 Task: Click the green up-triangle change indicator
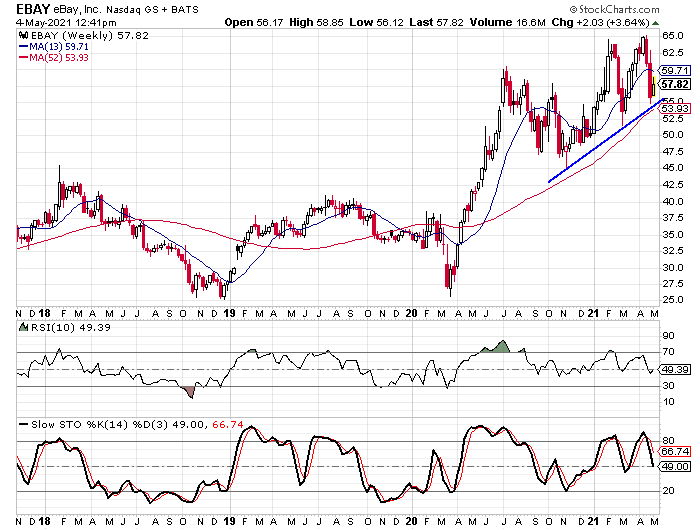click(x=655, y=23)
